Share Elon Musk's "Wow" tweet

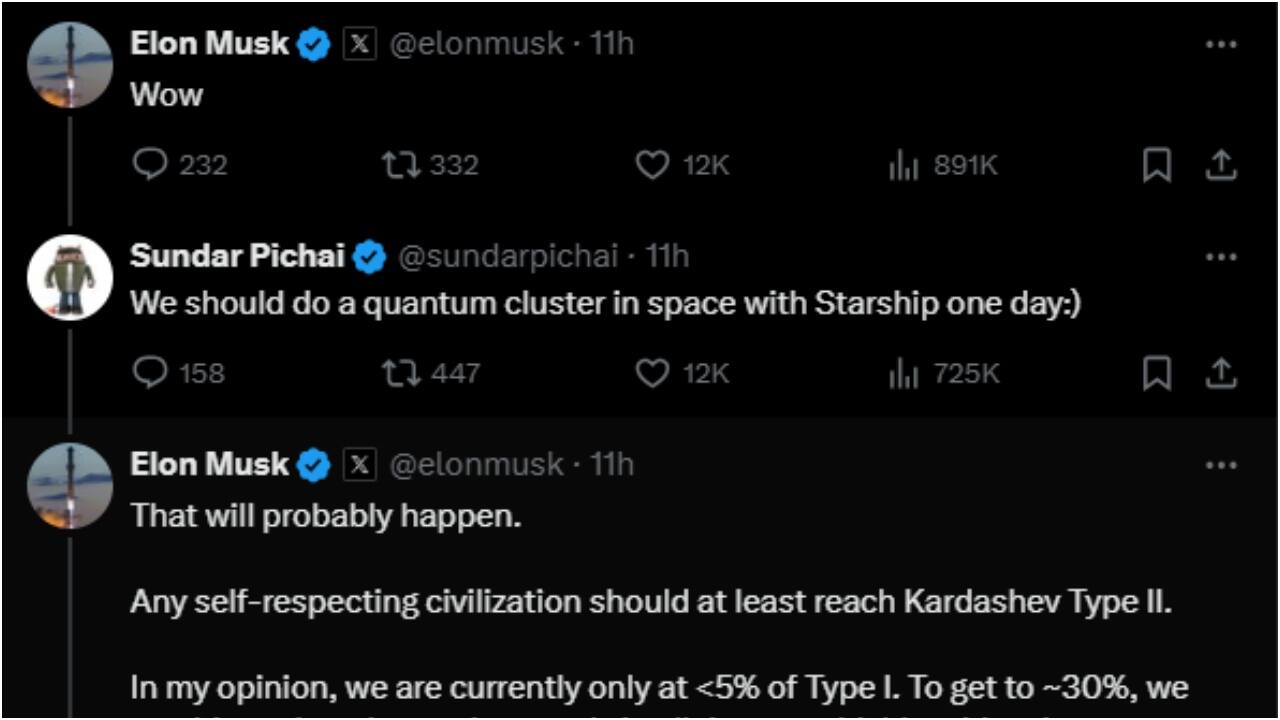click(x=1221, y=166)
